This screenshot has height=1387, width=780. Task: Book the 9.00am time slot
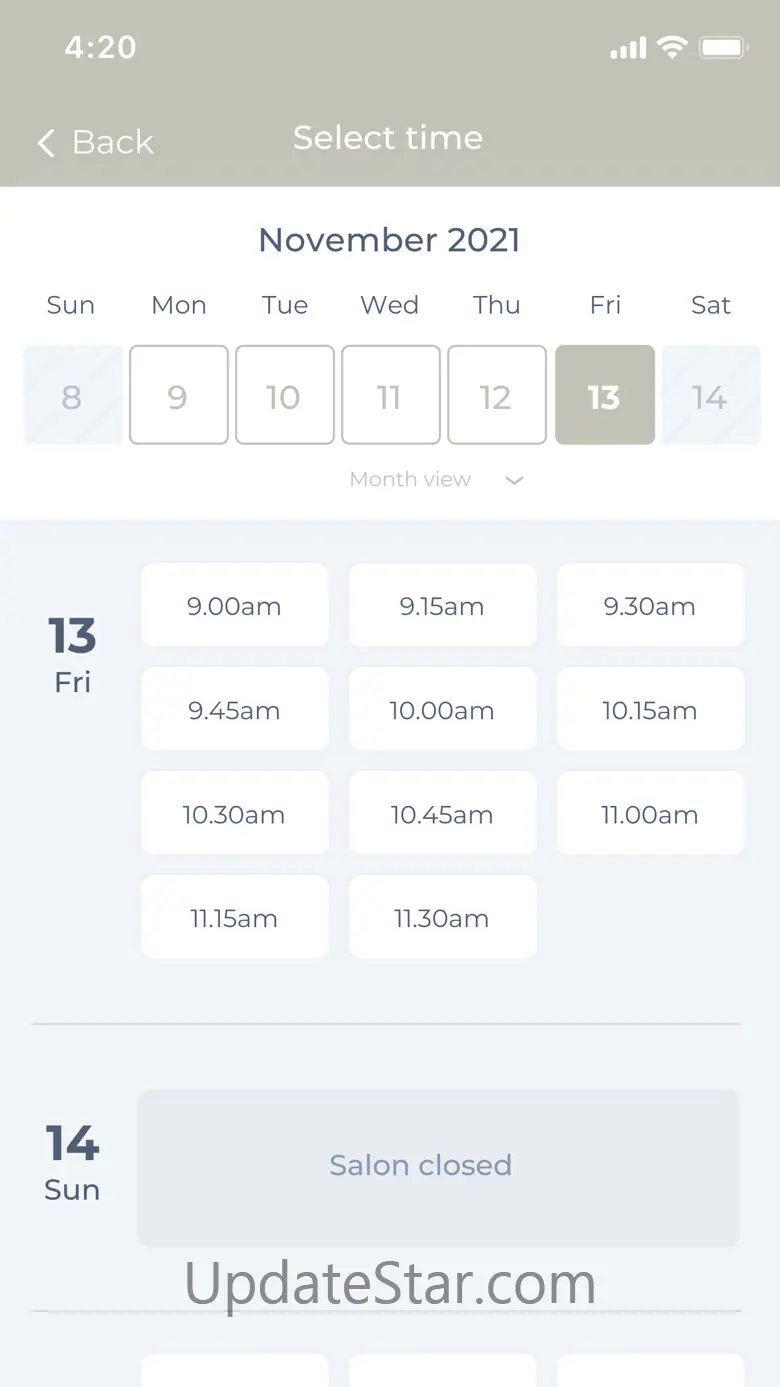234,606
